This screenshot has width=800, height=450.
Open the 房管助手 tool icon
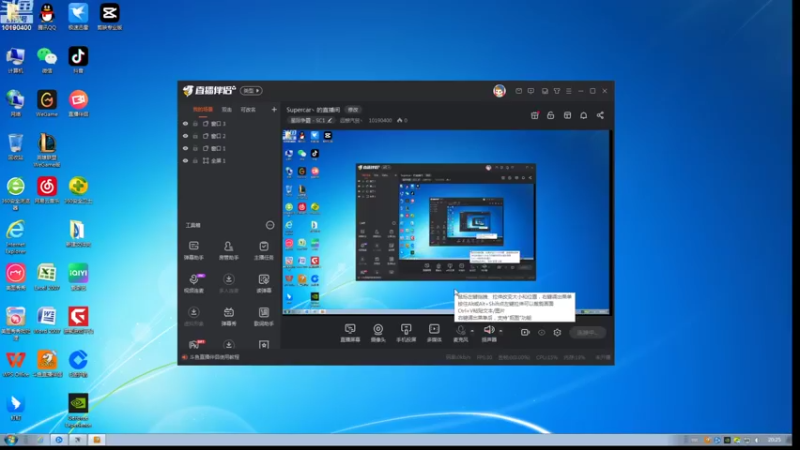tap(229, 250)
